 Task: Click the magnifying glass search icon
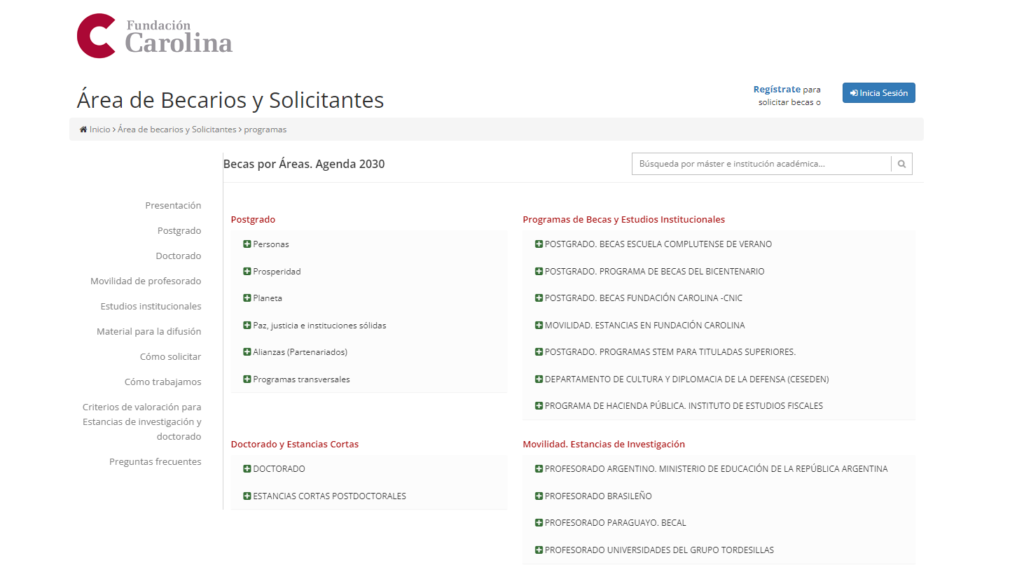(x=901, y=164)
